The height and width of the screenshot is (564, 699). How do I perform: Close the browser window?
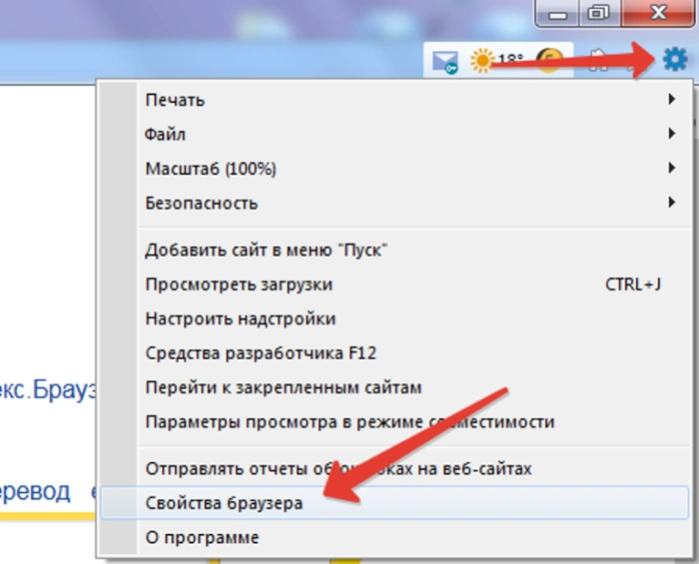(x=658, y=12)
